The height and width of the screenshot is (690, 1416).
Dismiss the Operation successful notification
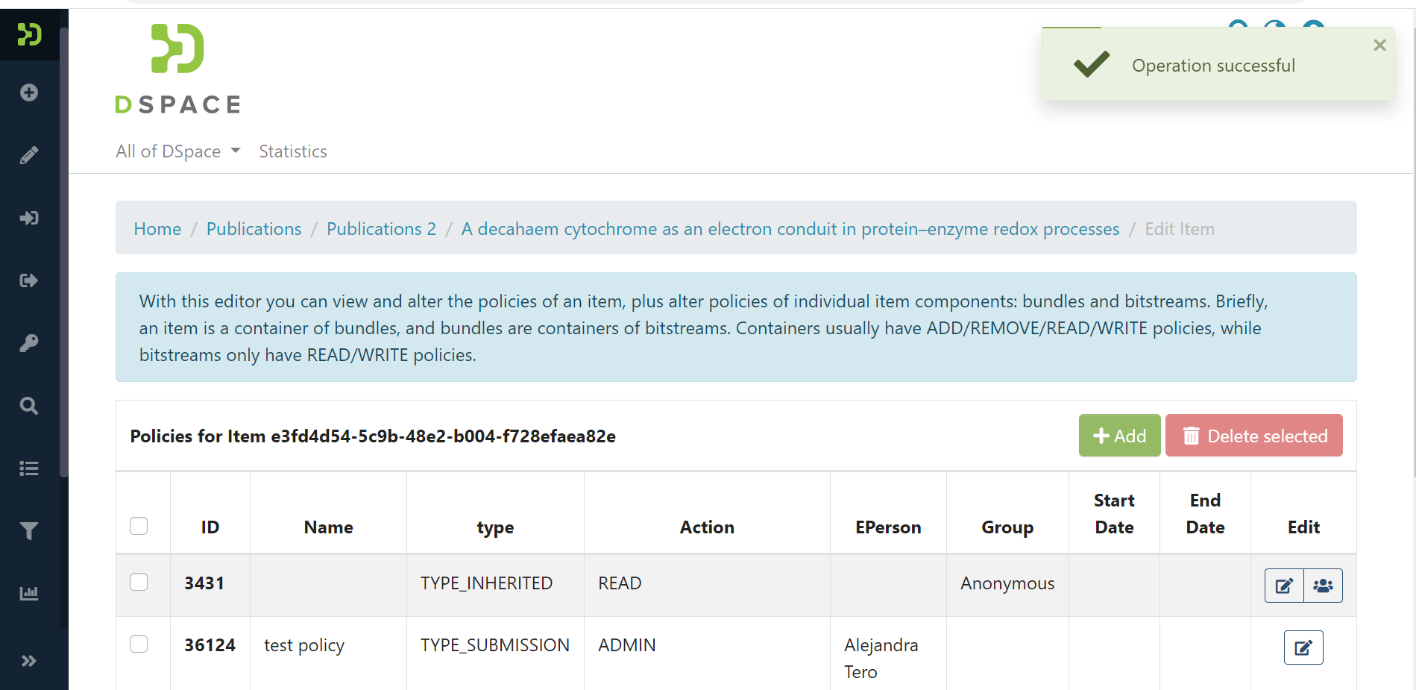click(x=1380, y=45)
